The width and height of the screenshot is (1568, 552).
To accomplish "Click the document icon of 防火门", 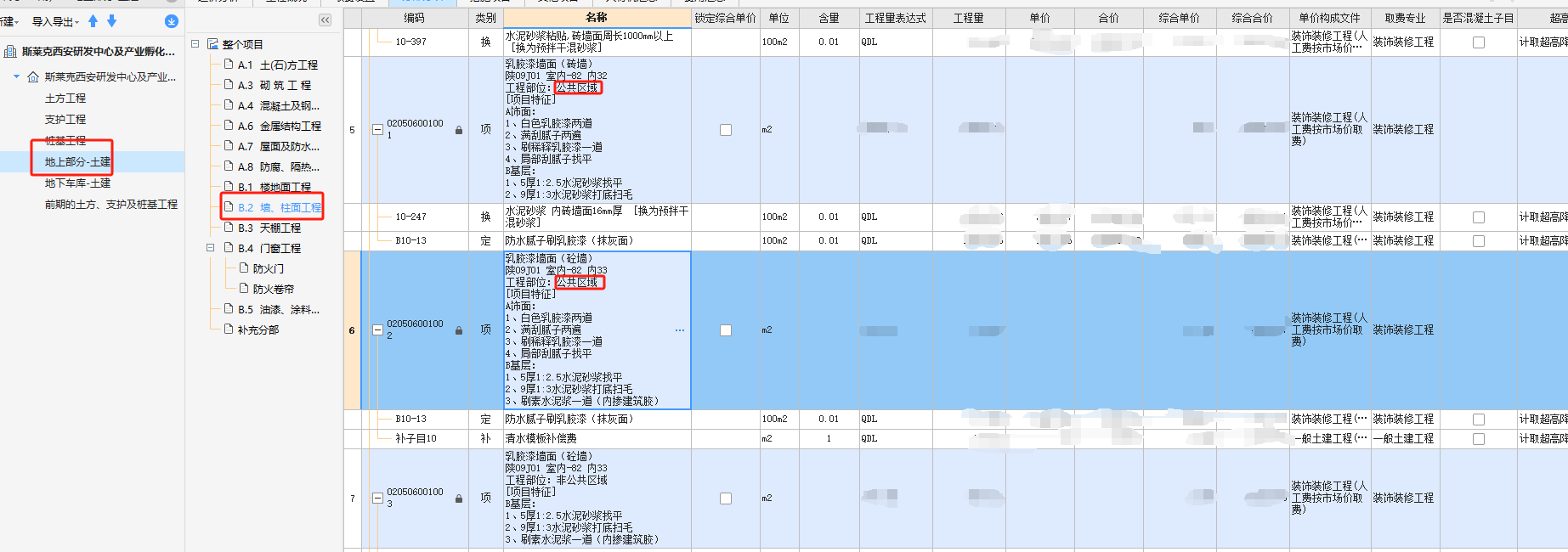I will [x=244, y=268].
